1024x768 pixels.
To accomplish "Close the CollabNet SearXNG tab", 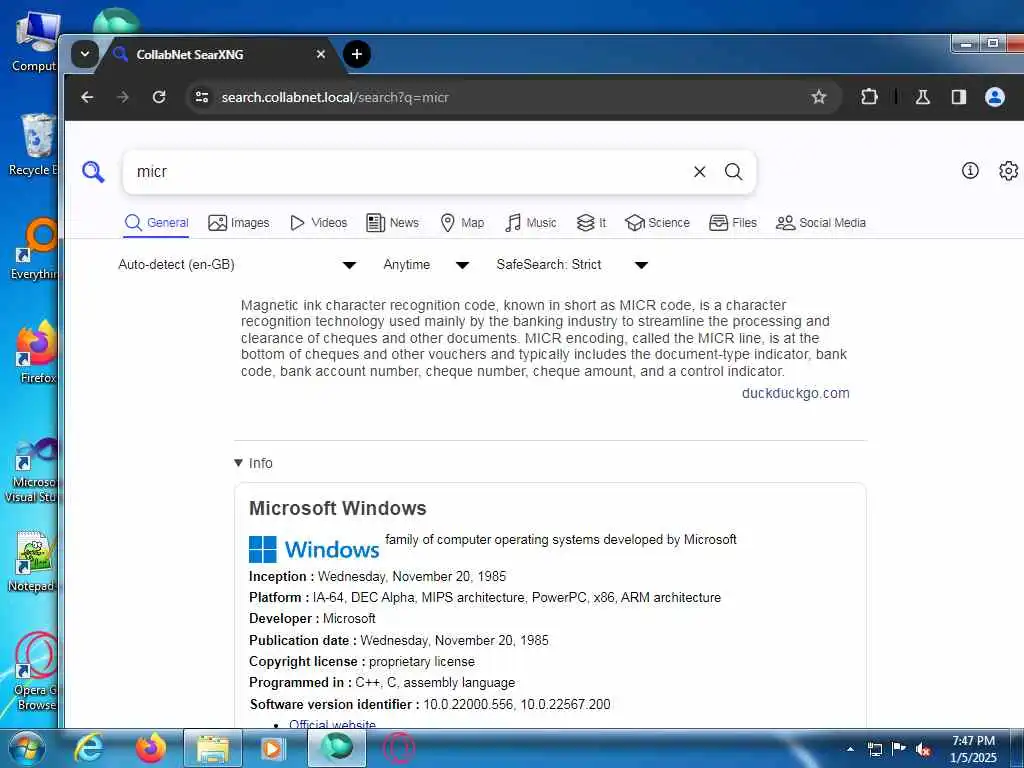I will point(321,54).
